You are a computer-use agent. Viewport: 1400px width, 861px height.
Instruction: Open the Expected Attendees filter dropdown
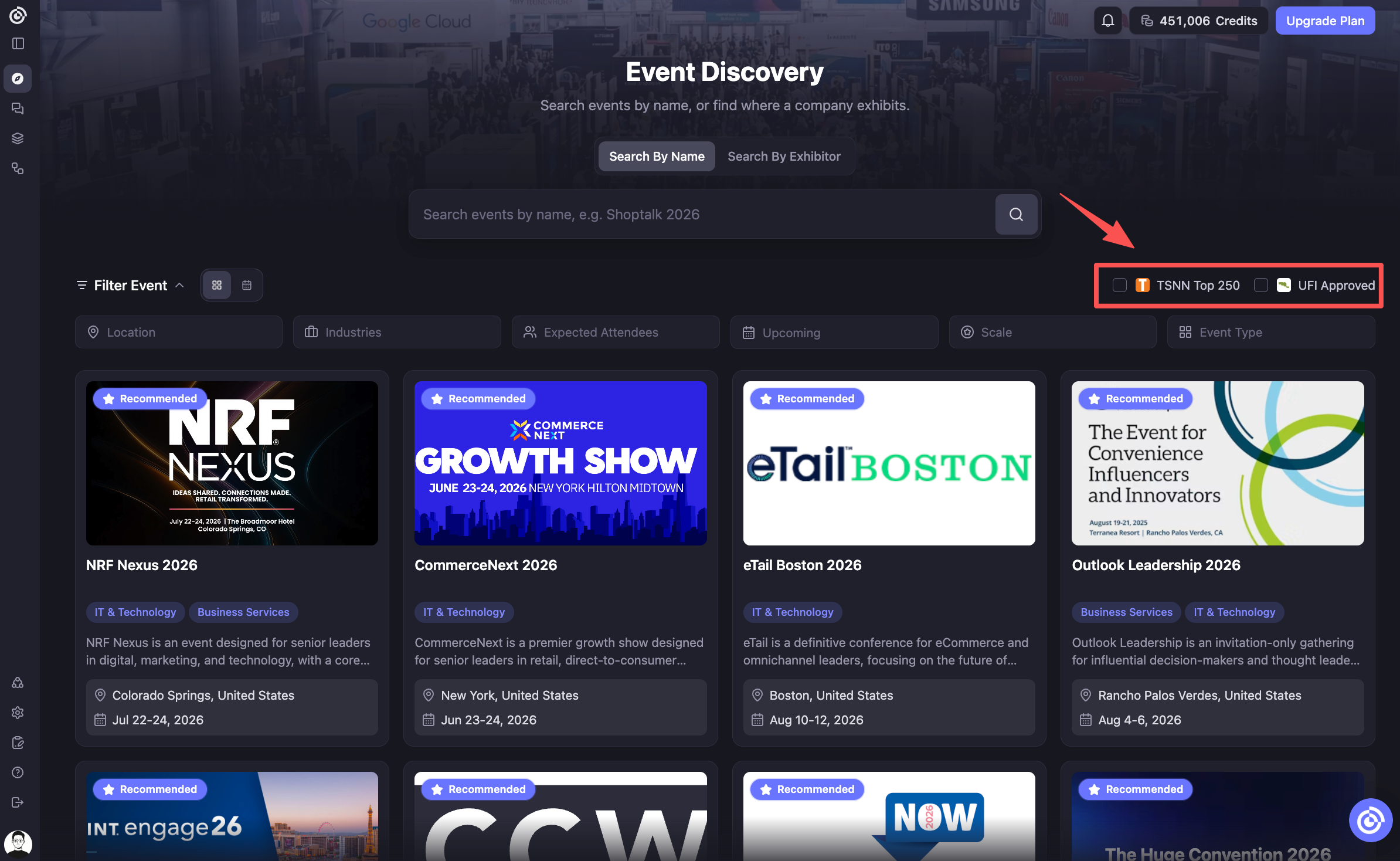616,332
